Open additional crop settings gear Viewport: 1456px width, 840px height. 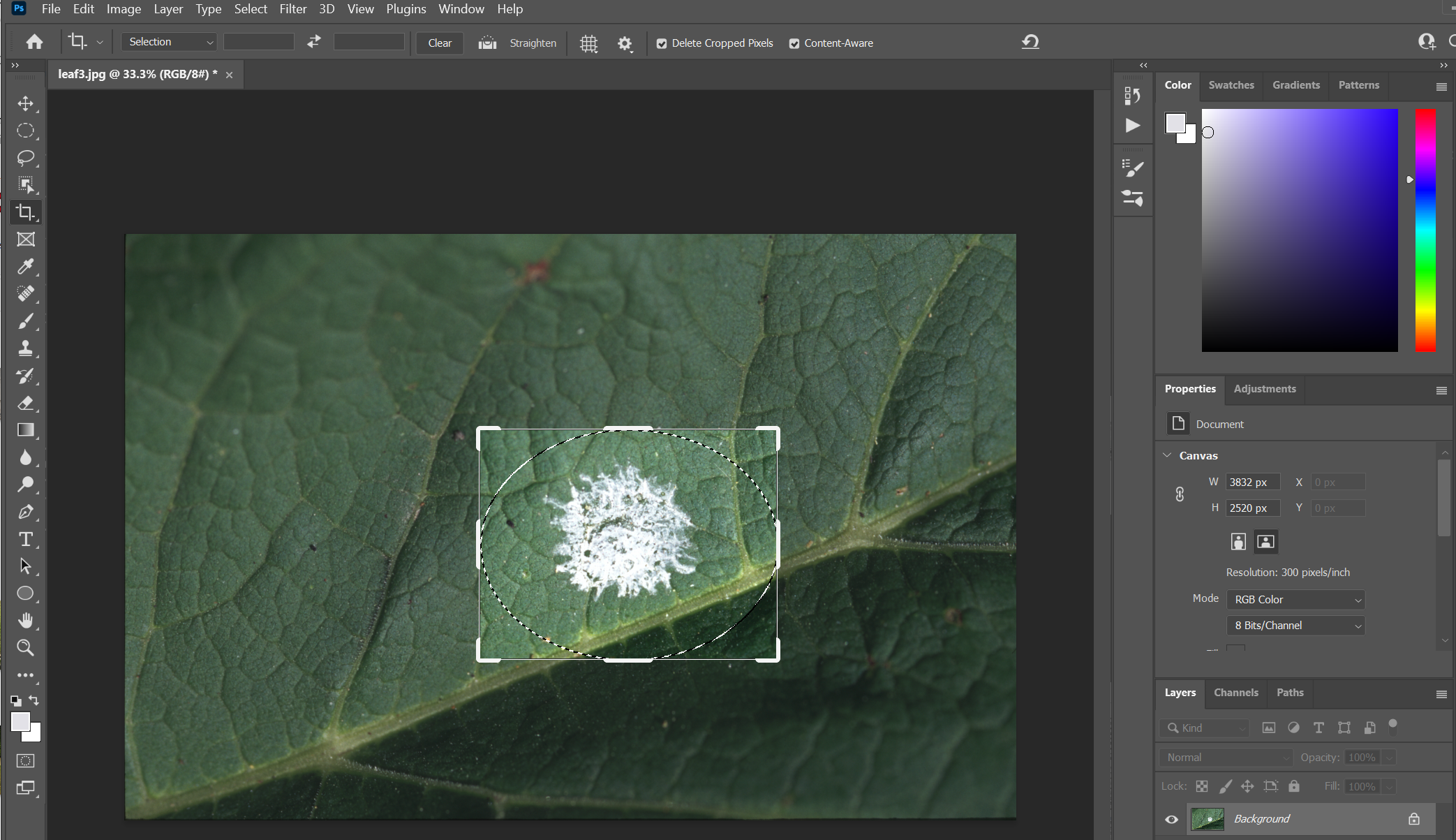point(625,43)
